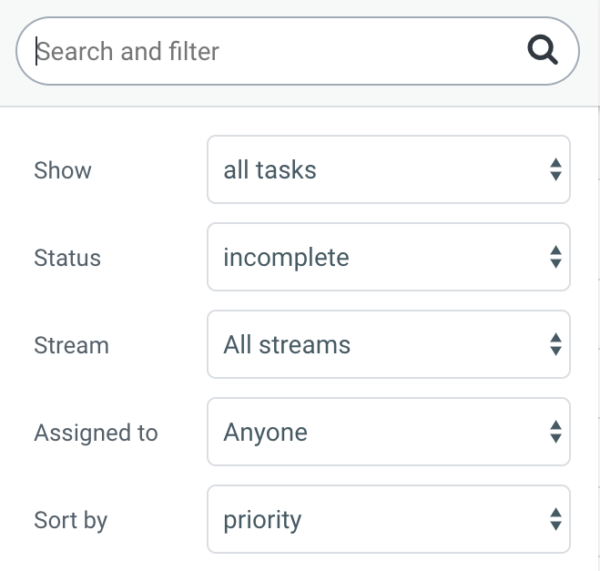Click the arrows icon on the Anyone selector
The width and height of the screenshot is (600, 571).
click(556, 432)
